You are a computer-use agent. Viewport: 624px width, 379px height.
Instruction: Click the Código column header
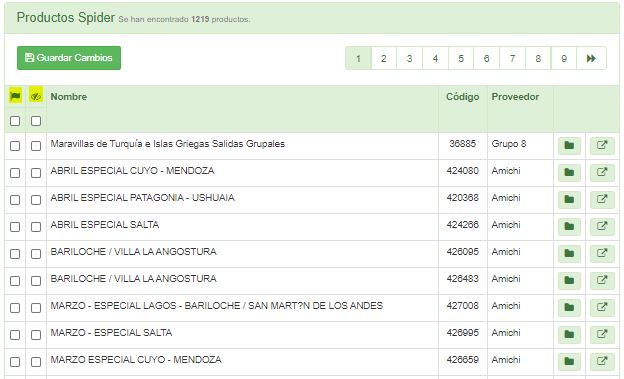click(462, 97)
